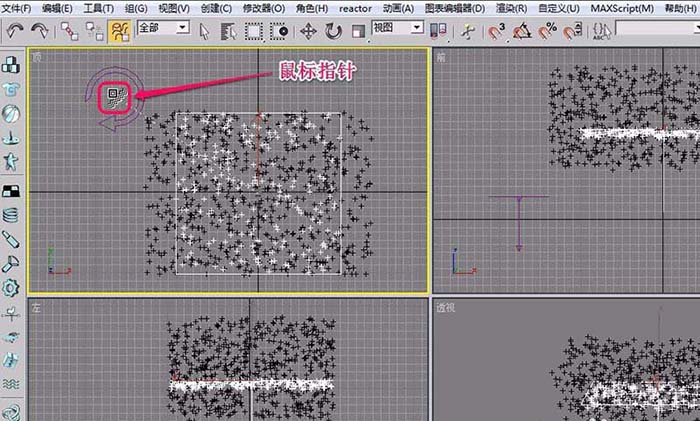Image resolution: width=700 pixels, height=421 pixels.
Task: Click the 顶 viewport label
Action: coord(38,57)
